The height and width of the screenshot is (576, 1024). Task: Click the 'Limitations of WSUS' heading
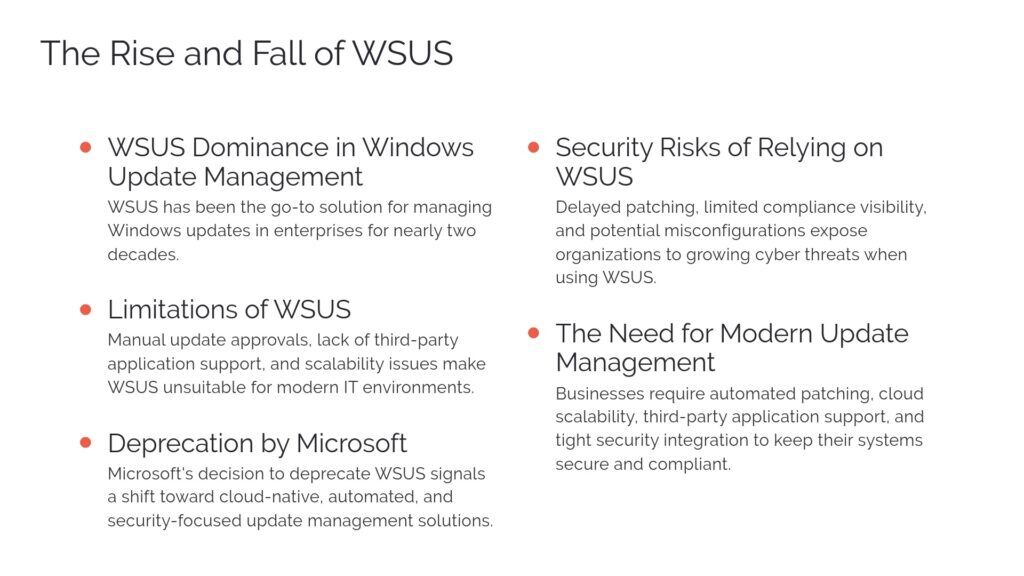tap(229, 309)
